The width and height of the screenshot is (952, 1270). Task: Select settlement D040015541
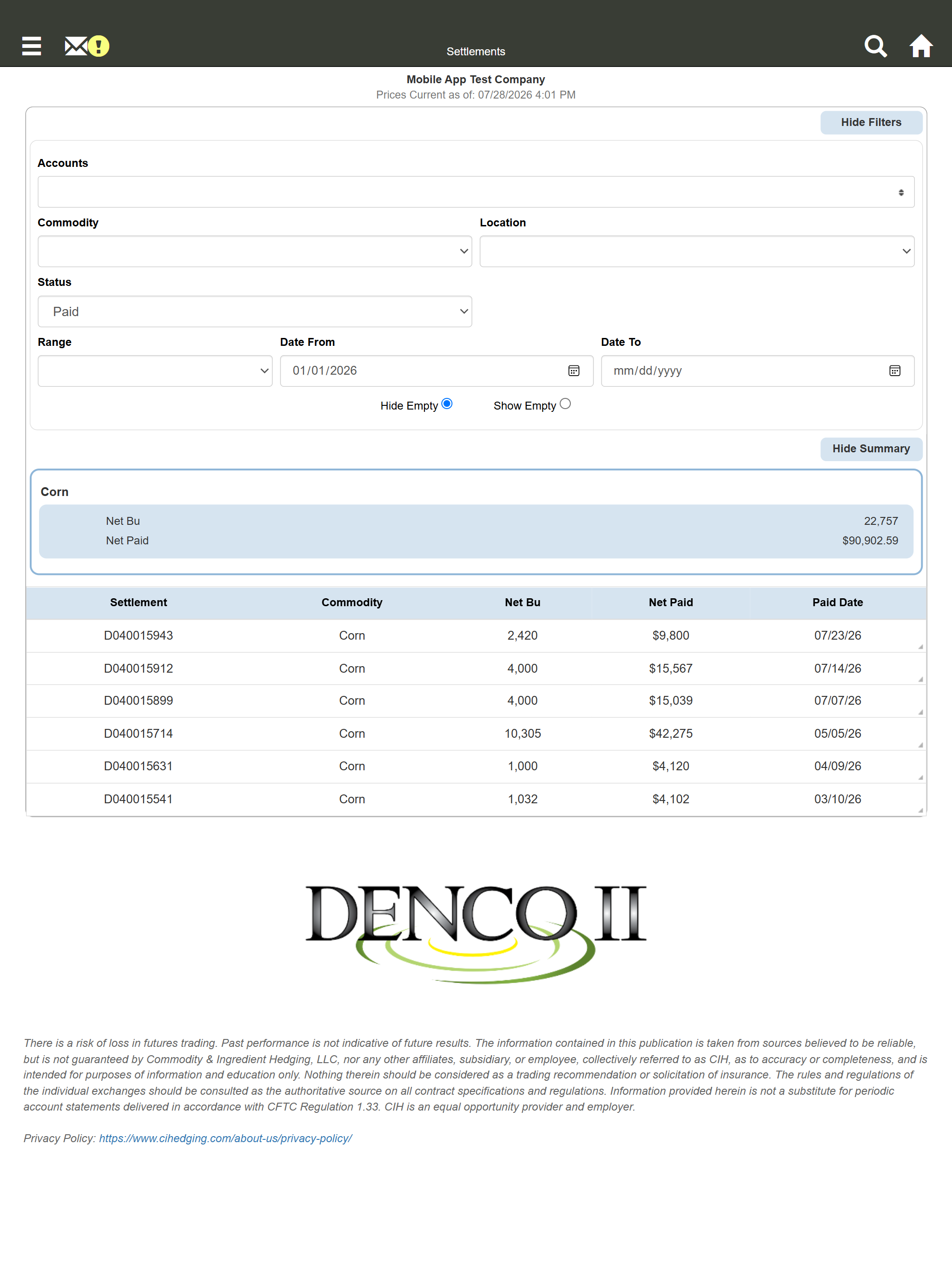[139, 799]
